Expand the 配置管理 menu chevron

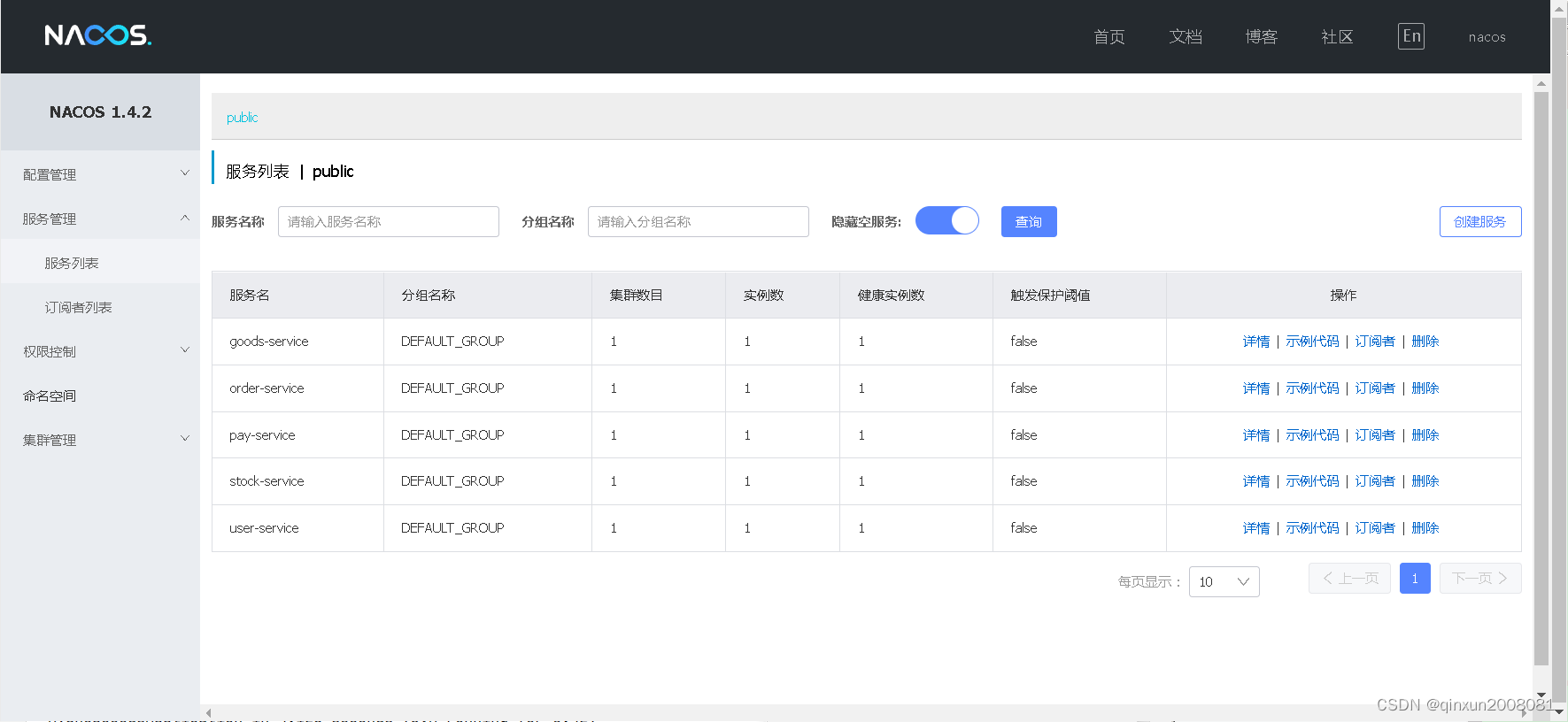point(185,173)
